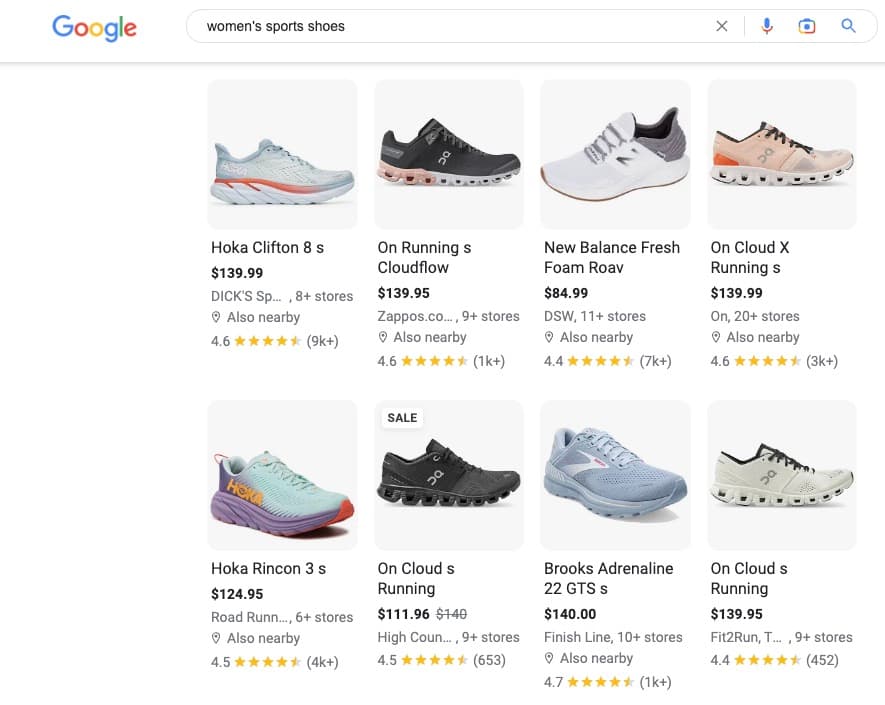Clear the search query with the X icon
The image size is (885, 705).
(x=721, y=26)
